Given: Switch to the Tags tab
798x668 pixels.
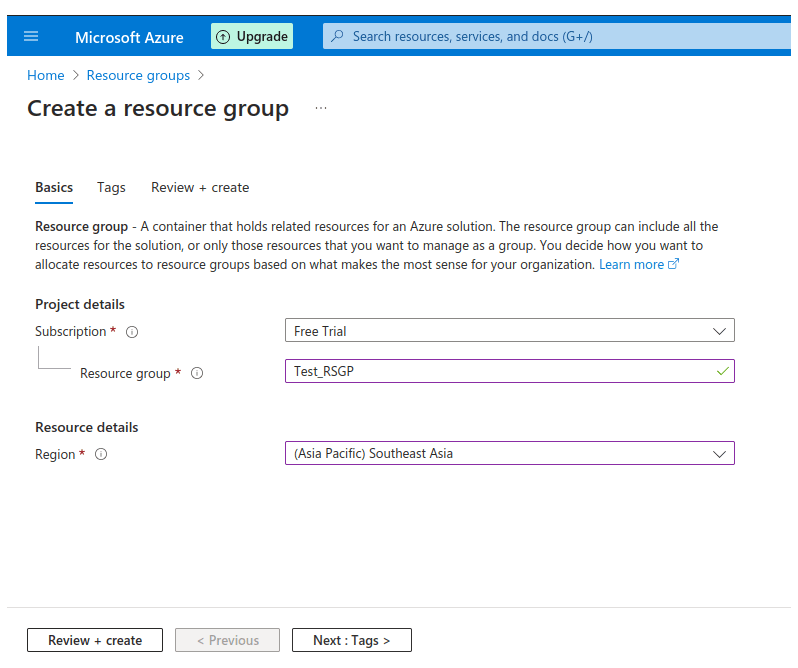Looking at the screenshot, I should point(111,188).
